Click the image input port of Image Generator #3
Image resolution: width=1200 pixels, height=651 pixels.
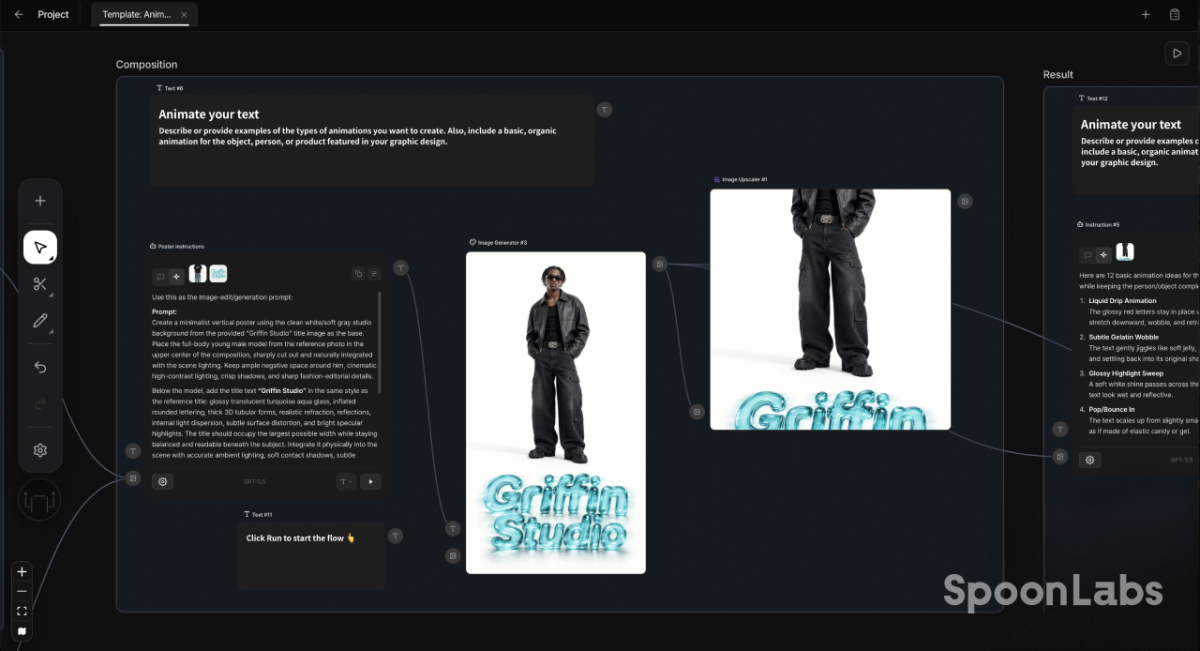[452, 555]
